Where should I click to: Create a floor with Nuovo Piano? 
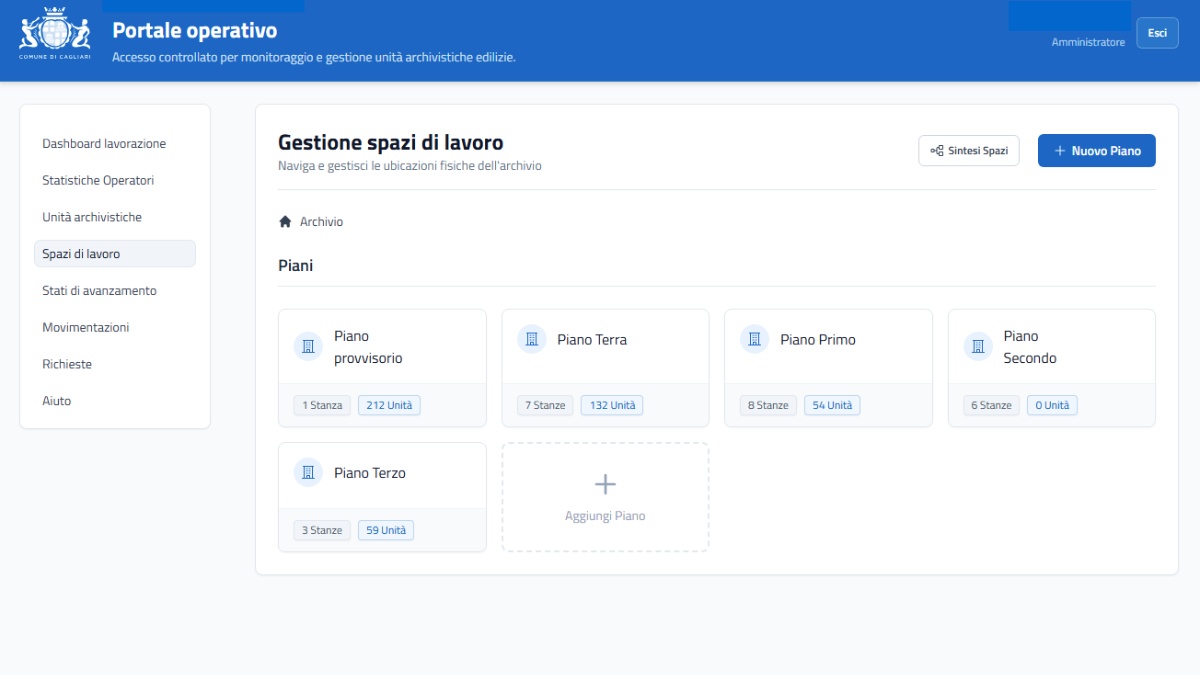[1097, 151]
